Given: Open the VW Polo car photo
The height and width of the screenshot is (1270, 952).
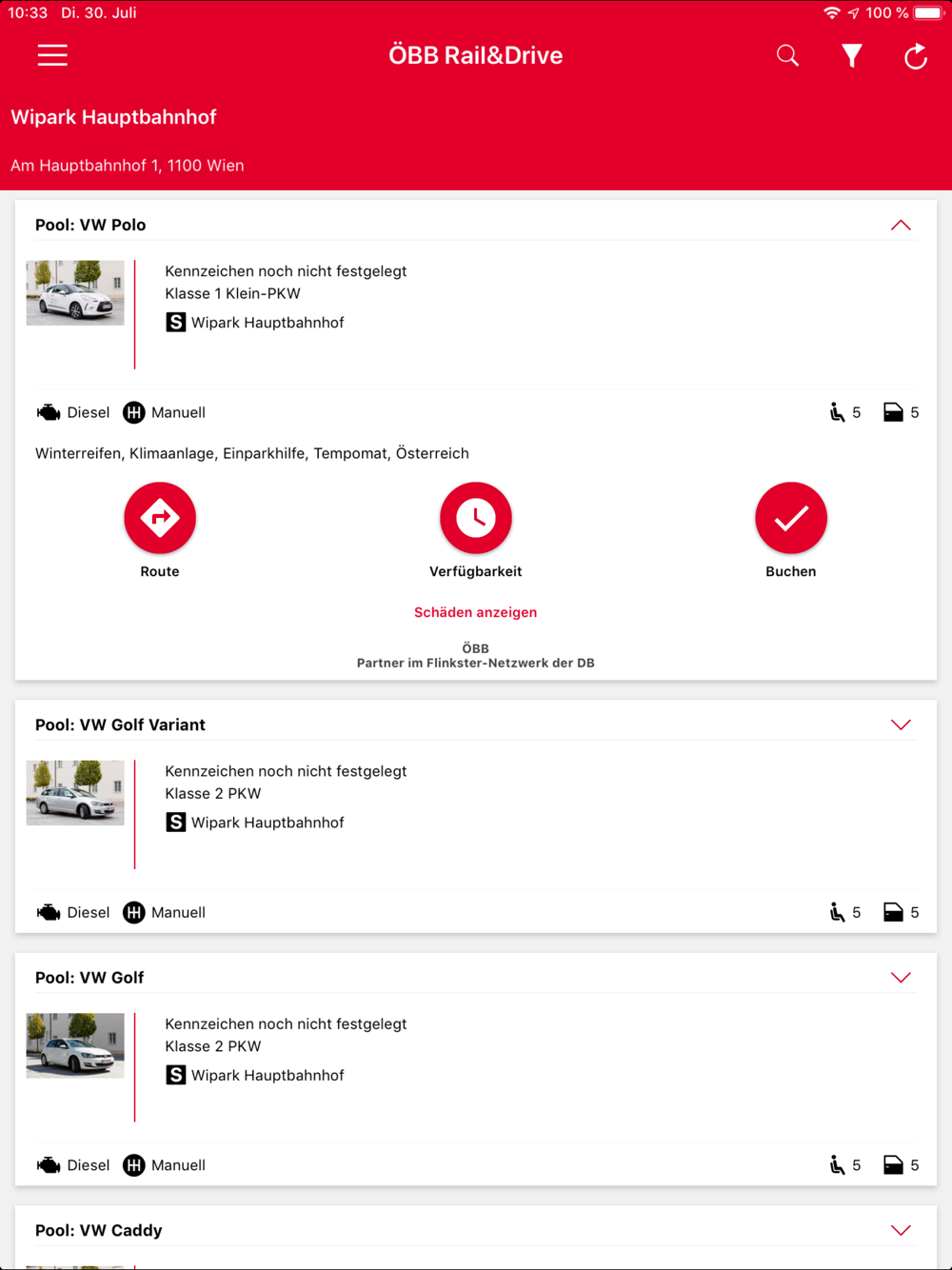Looking at the screenshot, I should coord(75,293).
